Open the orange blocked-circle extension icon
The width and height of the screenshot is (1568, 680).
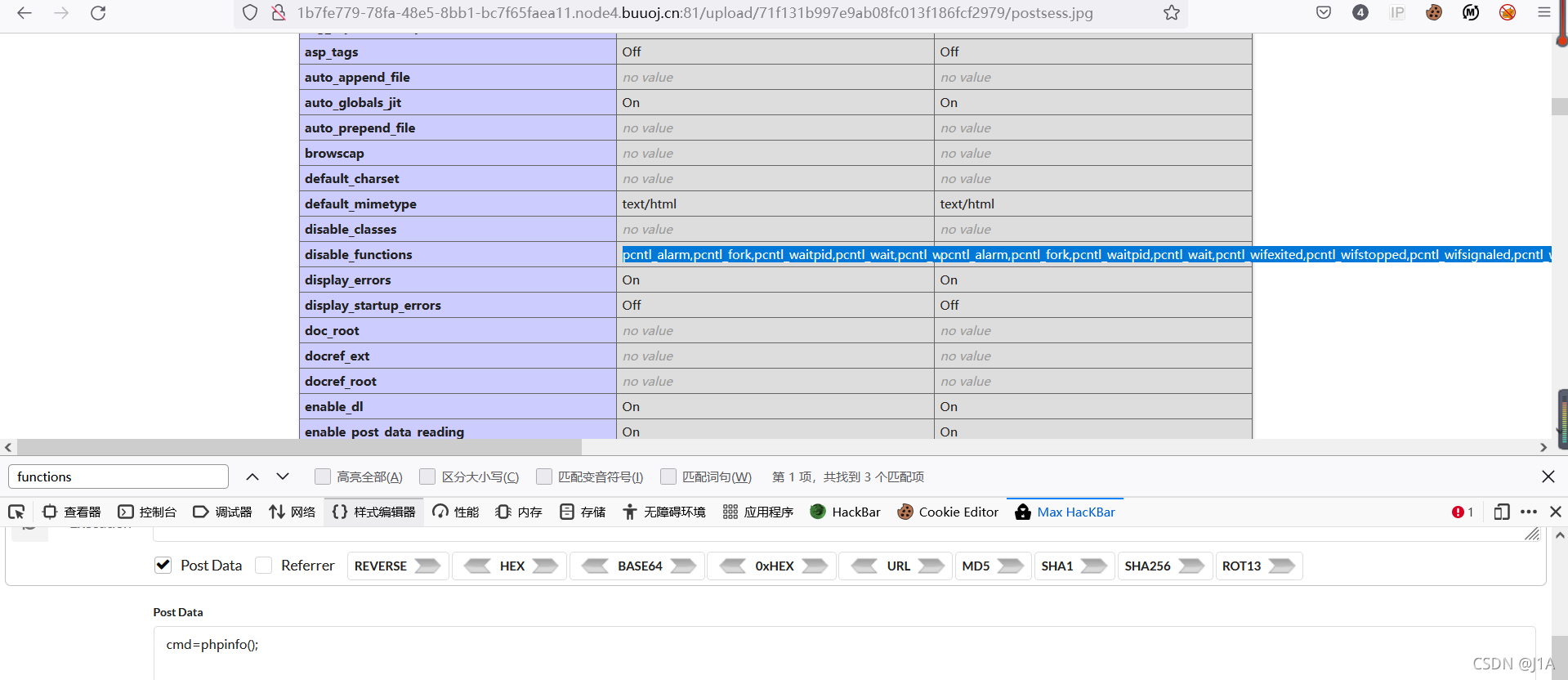[x=1508, y=12]
